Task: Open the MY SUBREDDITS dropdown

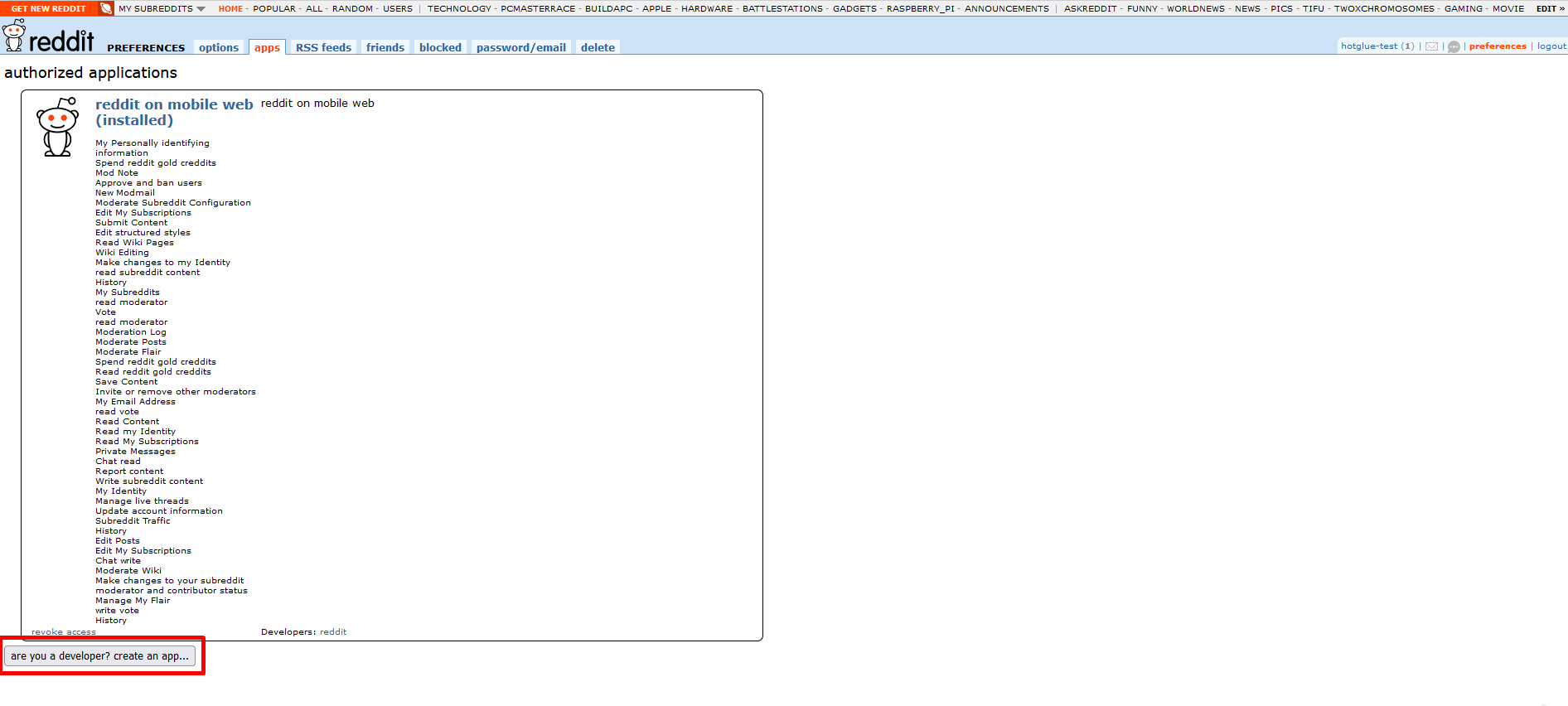Action: tap(162, 8)
